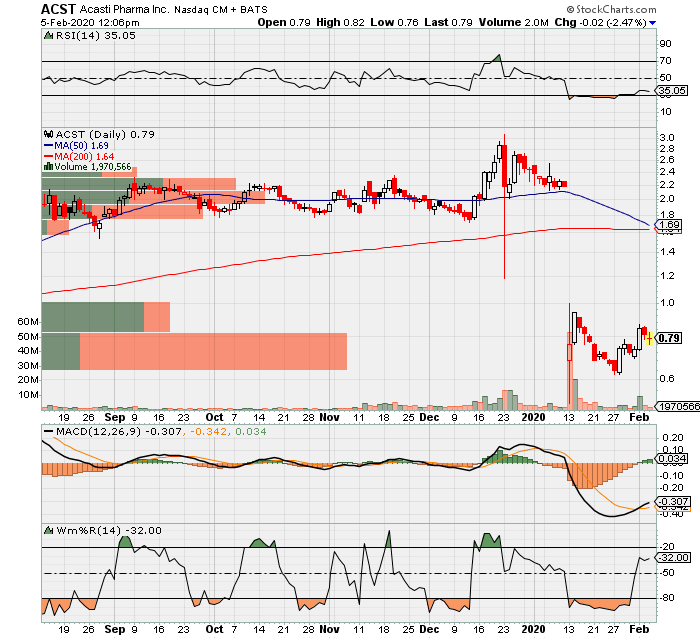Click the 3.0 price axis label
700x639 pixels.
(667, 138)
